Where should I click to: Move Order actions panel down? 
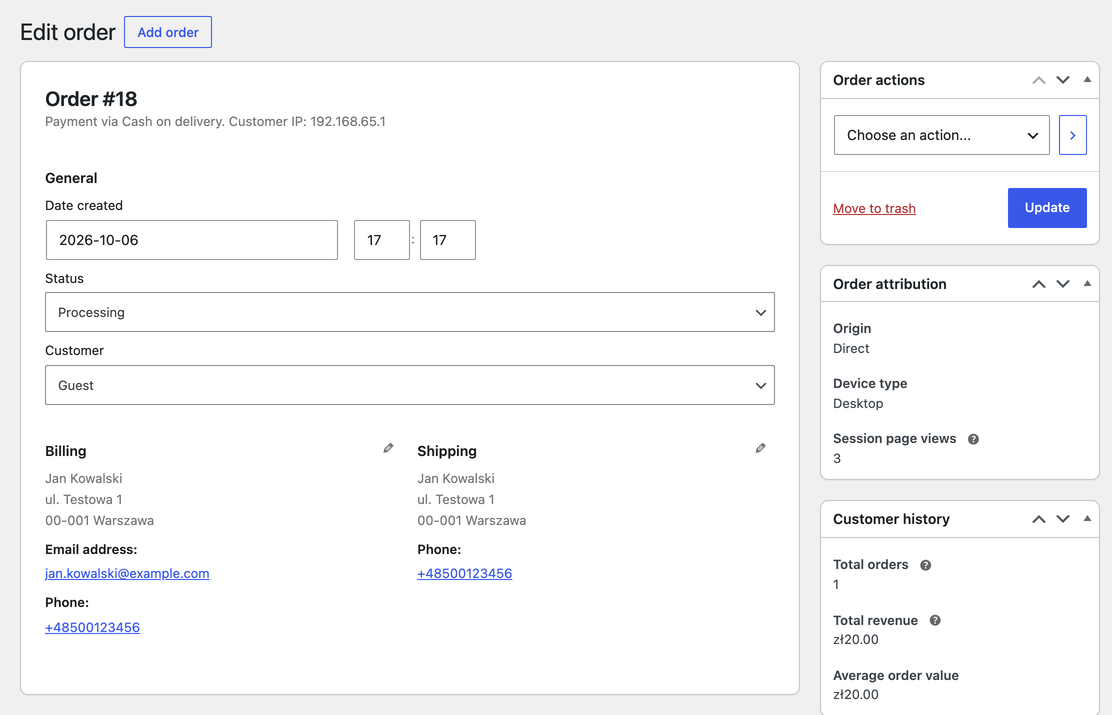(x=1063, y=80)
